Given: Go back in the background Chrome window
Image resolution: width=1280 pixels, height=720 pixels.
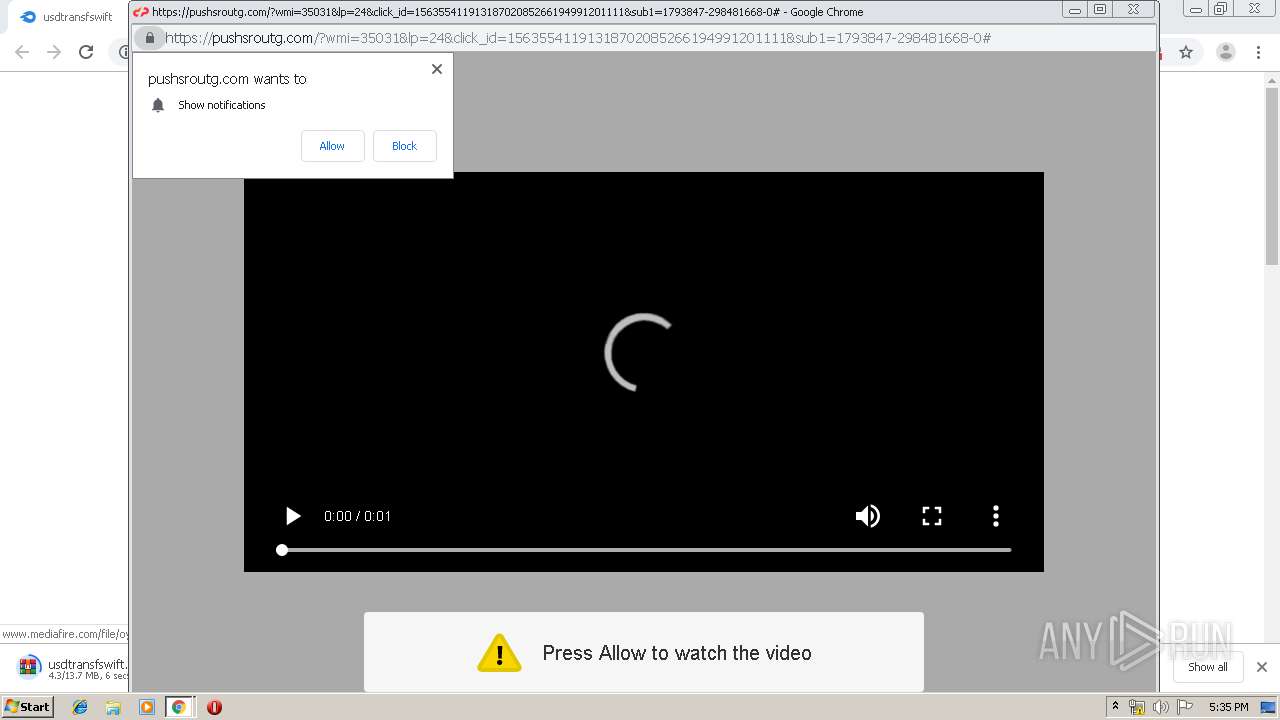Looking at the screenshot, I should (x=22, y=52).
